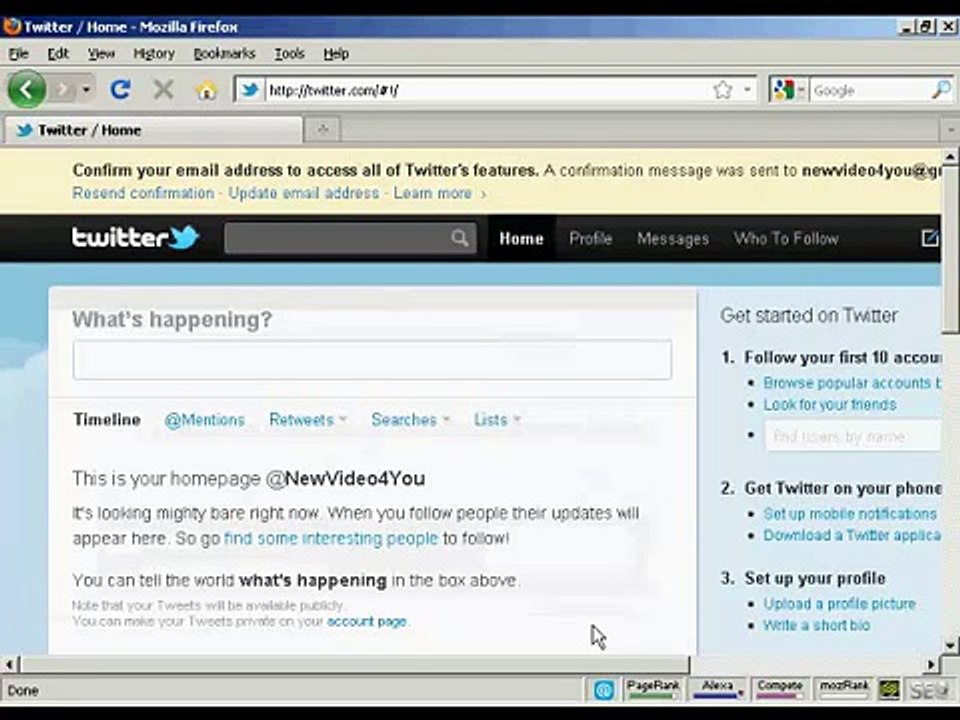Click the PageRank status bar indicator
Screen dimensions: 960x720
tap(653, 689)
